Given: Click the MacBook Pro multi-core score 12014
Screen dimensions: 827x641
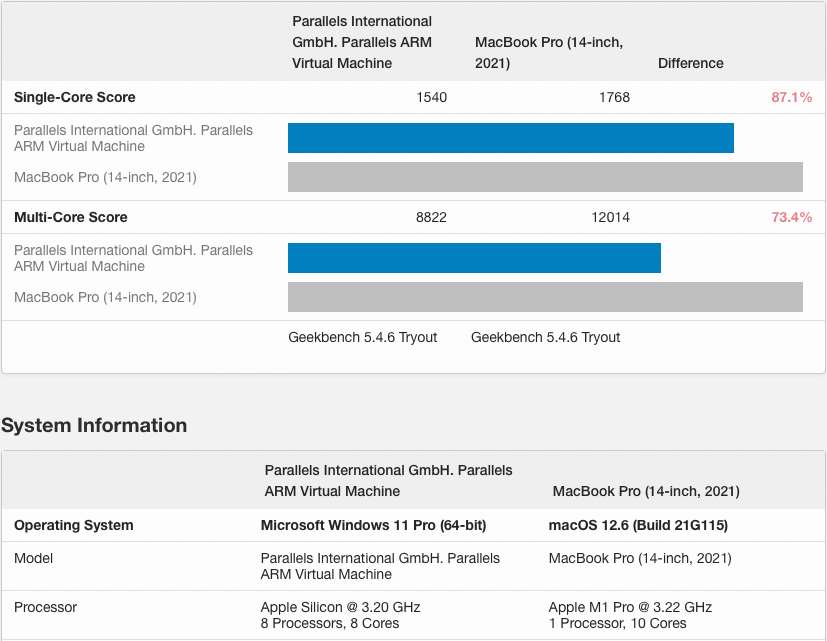Looking at the screenshot, I should [610, 217].
